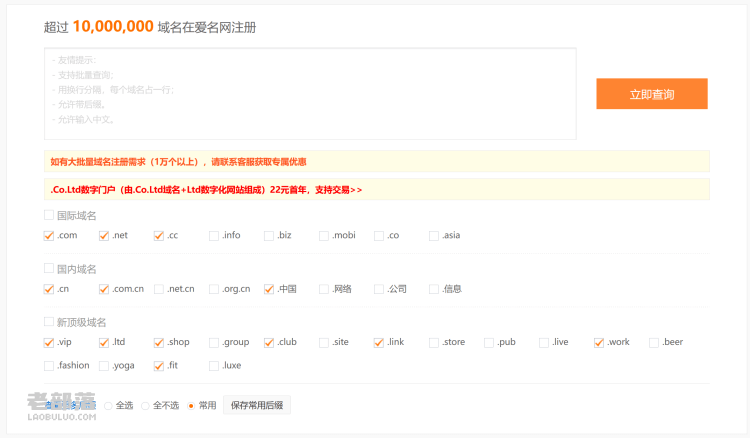Uncheck the .ltd checkbox
Image resolution: width=750 pixels, height=438 pixels.
[104, 342]
